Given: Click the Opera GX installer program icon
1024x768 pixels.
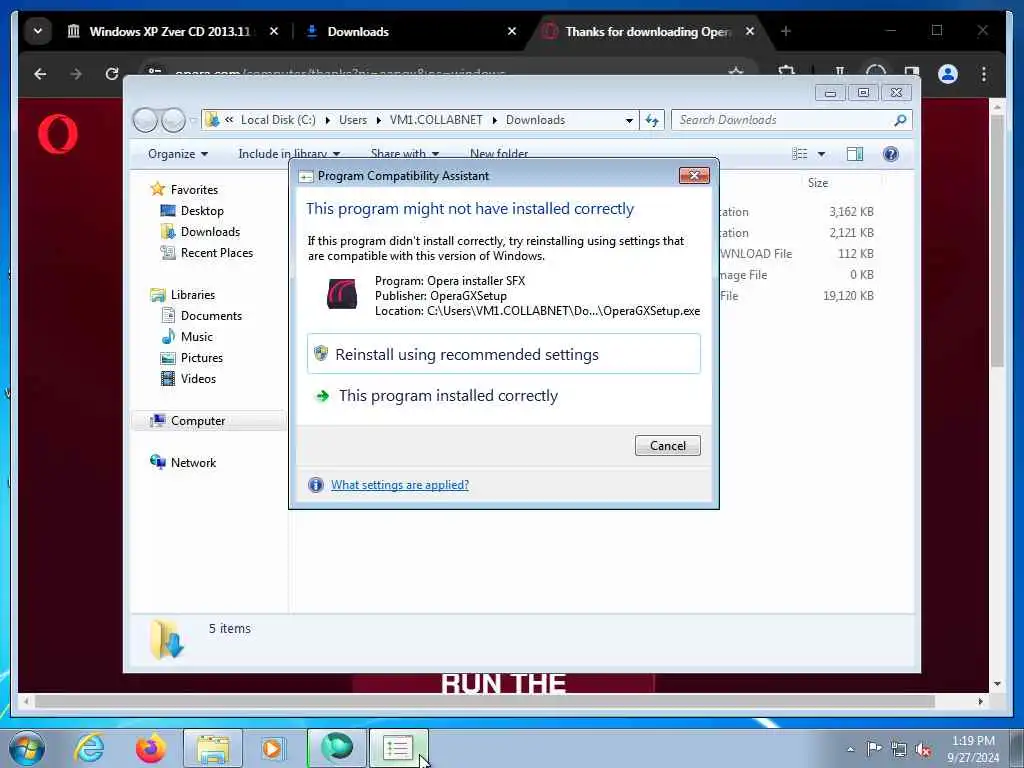Looking at the screenshot, I should pos(342,295).
